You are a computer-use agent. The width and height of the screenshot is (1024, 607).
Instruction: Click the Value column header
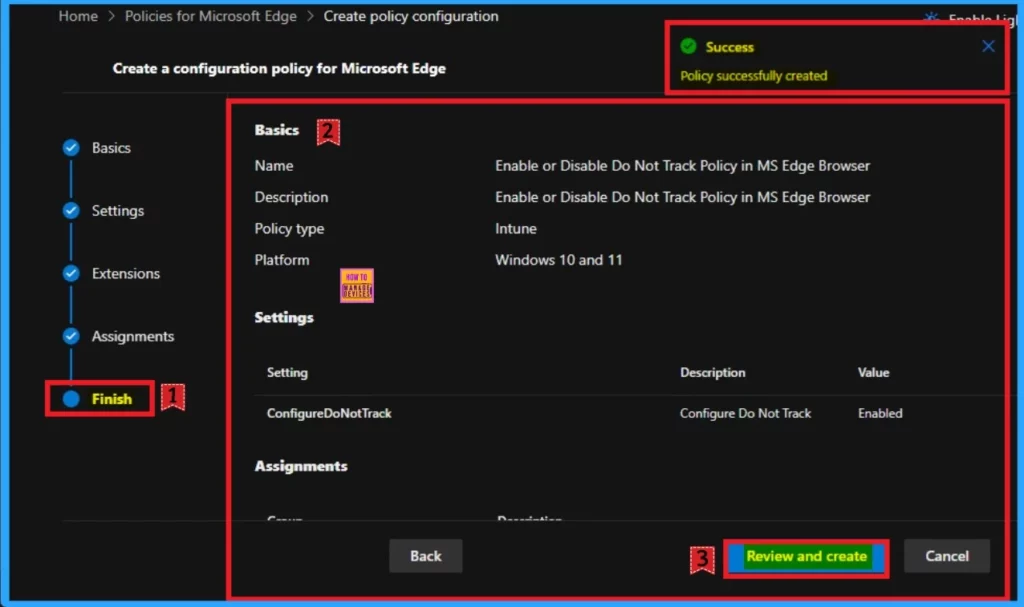pyautogui.click(x=873, y=372)
